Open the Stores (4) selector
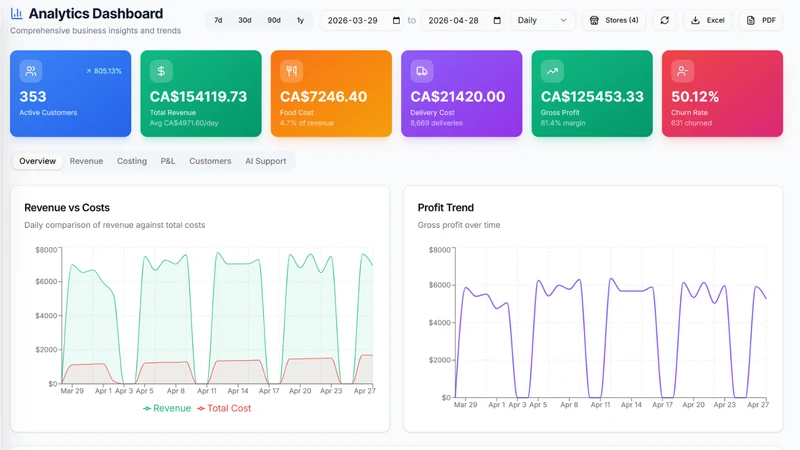Image resolution: width=800 pixels, height=450 pixels. point(614,20)
